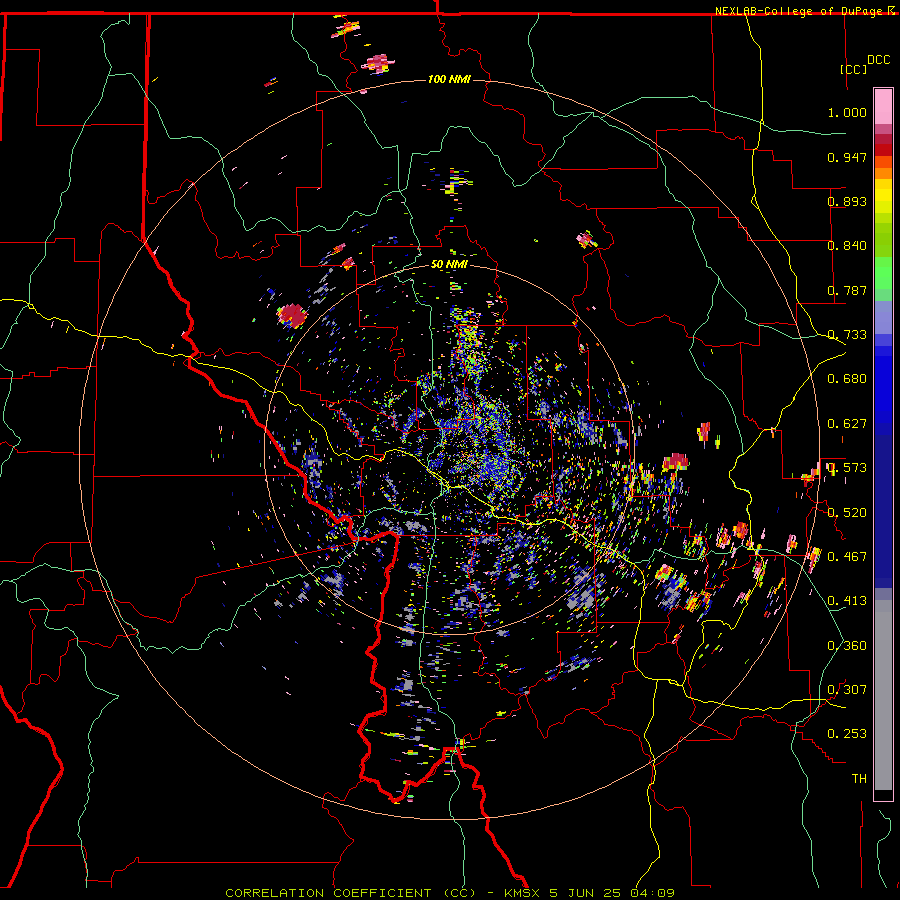Pick the pink swatch atop the color bar
Image resolution: width=900 pixels, height=900 pixels.
coord(883,106)
